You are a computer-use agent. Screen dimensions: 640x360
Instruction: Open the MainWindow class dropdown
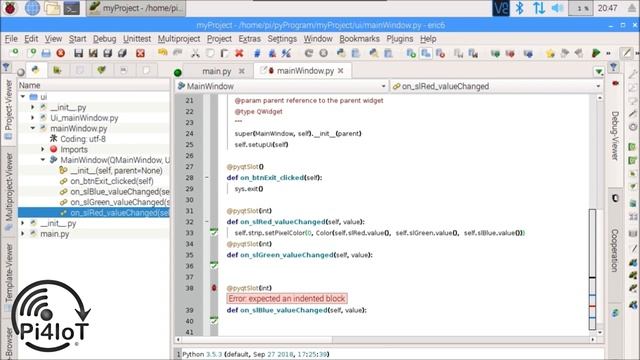tap(282, 86)
